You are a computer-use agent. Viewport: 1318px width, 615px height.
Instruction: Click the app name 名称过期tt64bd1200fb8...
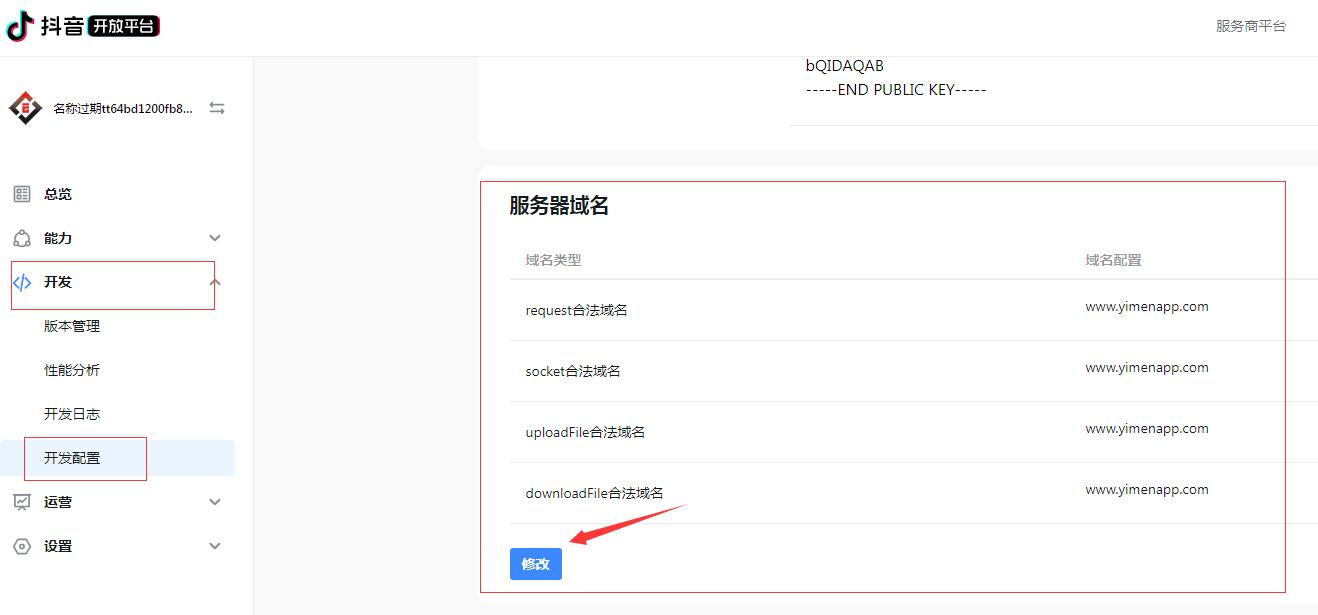tap(123, 108)
